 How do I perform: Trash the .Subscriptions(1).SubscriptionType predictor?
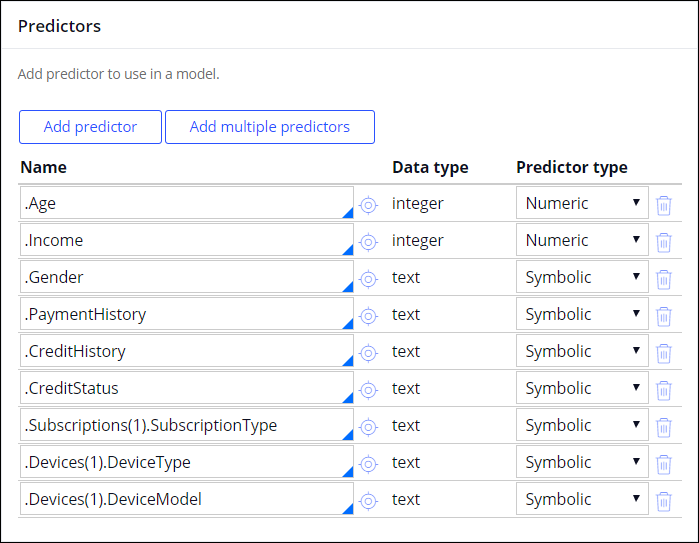click(x=663, y=426)
